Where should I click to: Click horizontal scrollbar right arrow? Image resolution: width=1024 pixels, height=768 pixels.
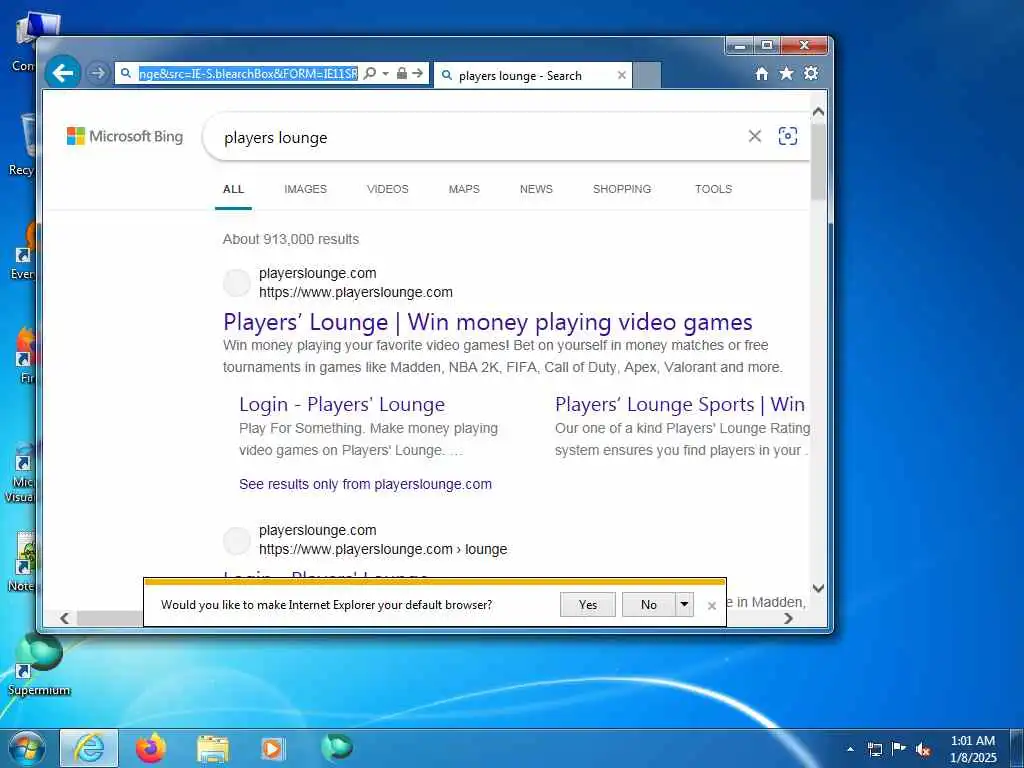tap(788, 618)
